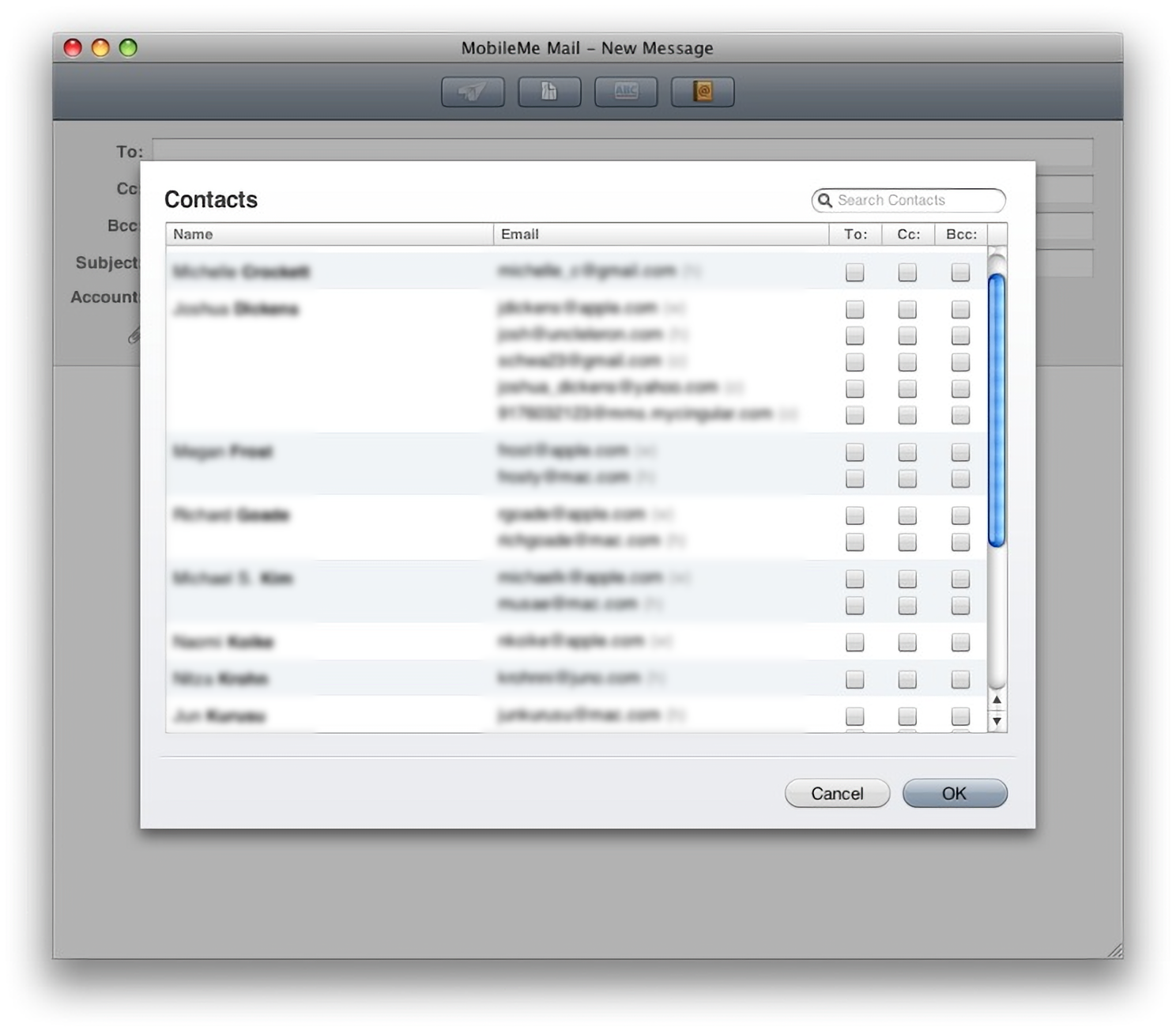Confirm contact selection with OK
Image resolution: width=1176 pixels, height=1031 pixels.
955,793
